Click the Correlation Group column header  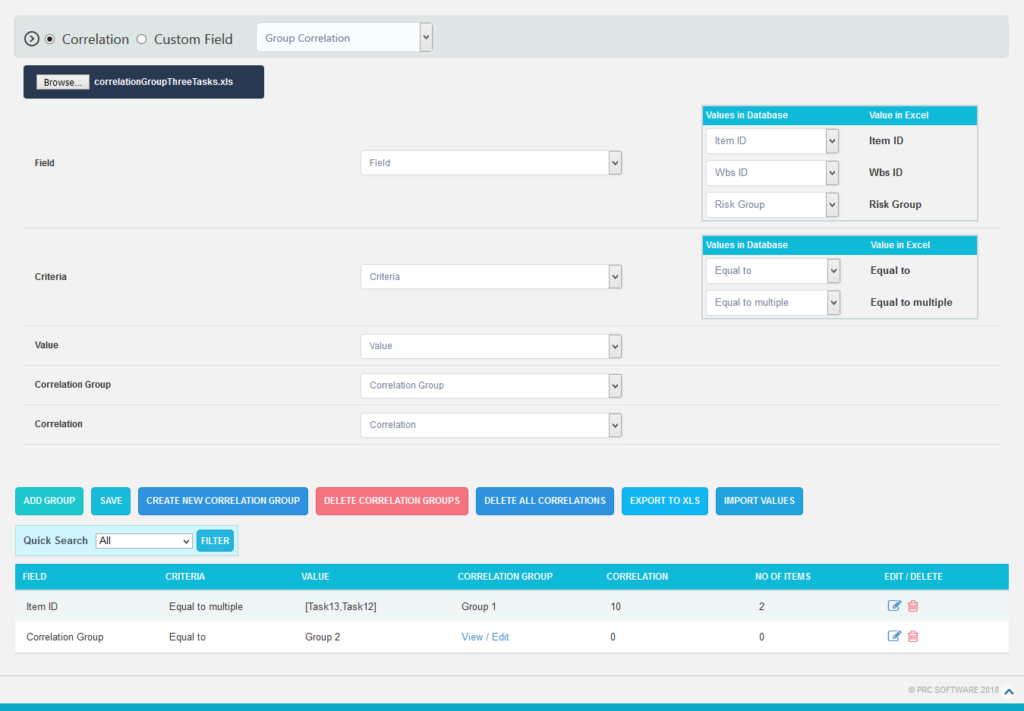click(x=505, y=577)
